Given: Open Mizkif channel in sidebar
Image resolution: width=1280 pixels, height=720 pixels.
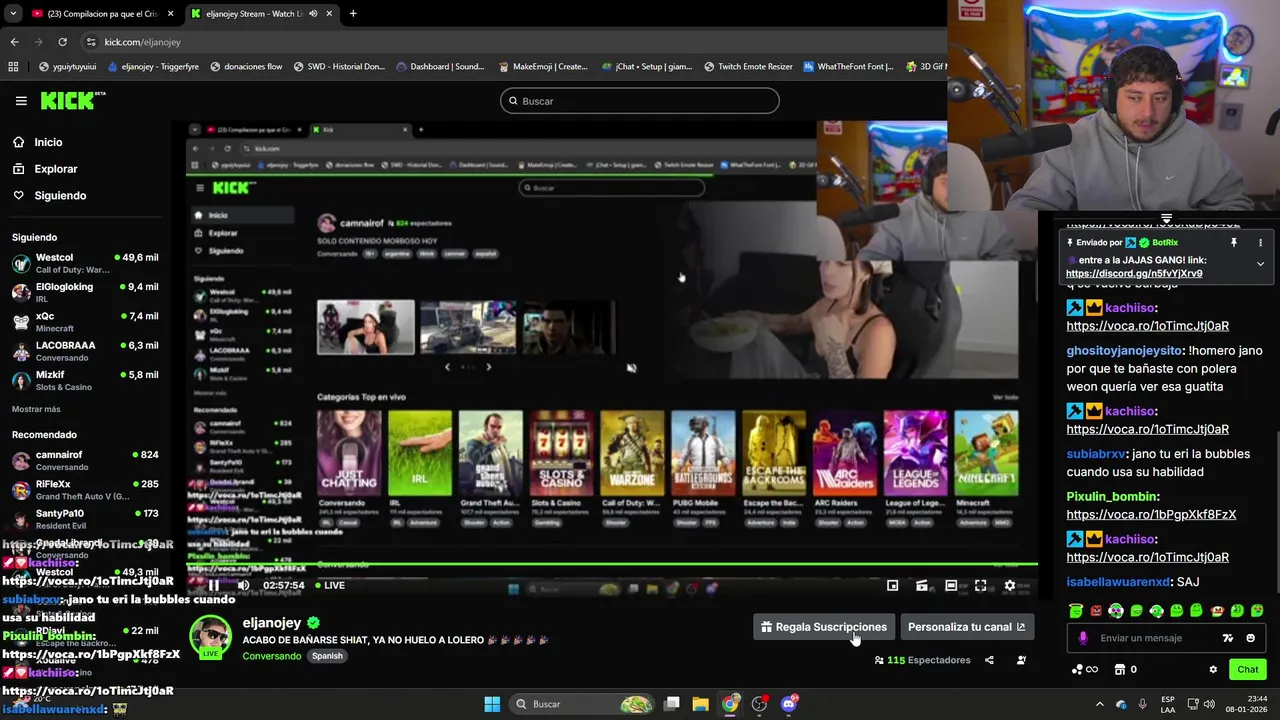Looking at the screenshot, I should coord(85,380).
